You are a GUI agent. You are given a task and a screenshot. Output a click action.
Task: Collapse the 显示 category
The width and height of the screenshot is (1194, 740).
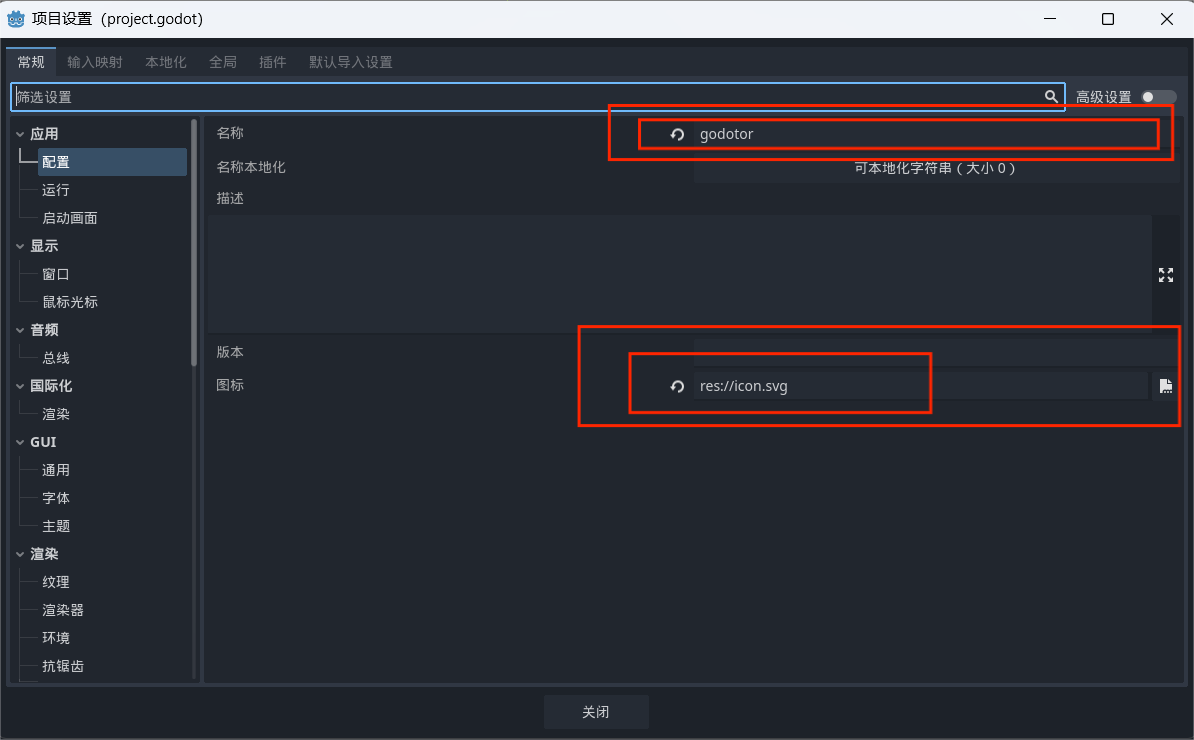pyautogui.click(x=20, y=246)
